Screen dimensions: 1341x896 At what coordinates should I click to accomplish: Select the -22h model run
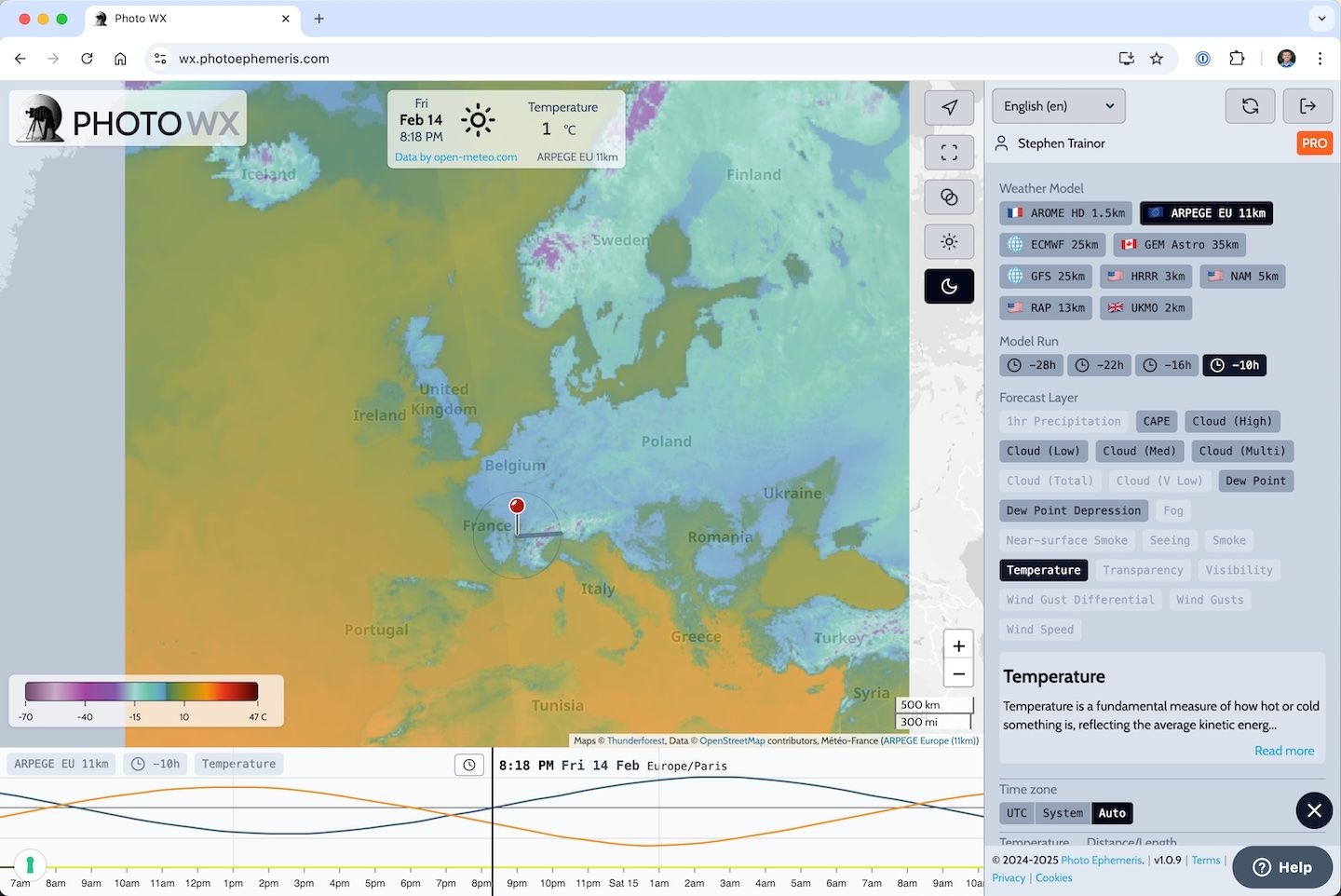click(x=1099, y=365)
